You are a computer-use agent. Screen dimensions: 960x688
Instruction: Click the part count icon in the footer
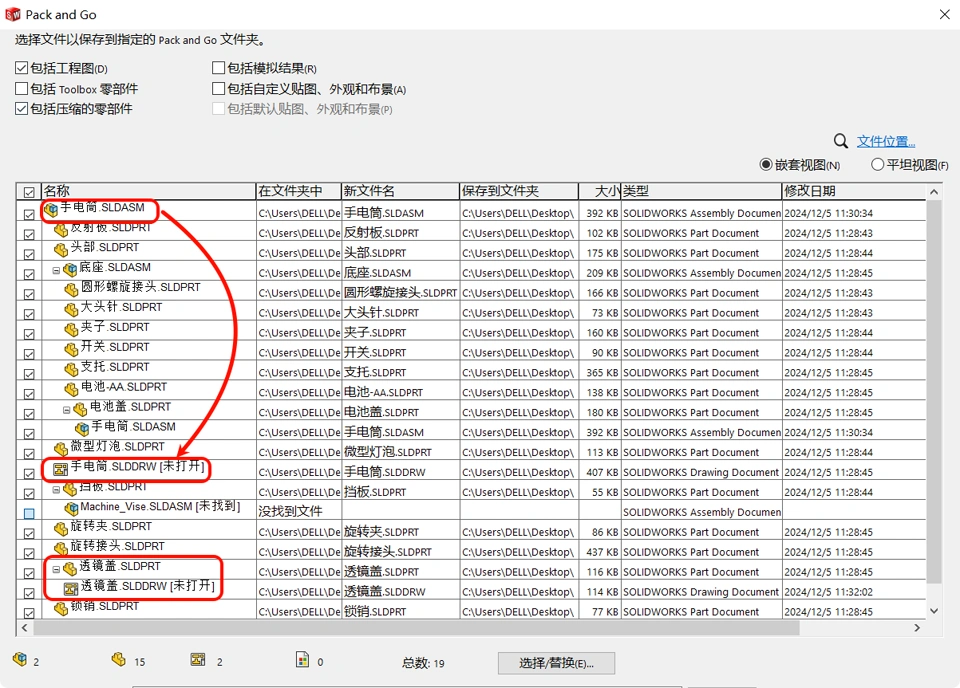pos(119,659)
